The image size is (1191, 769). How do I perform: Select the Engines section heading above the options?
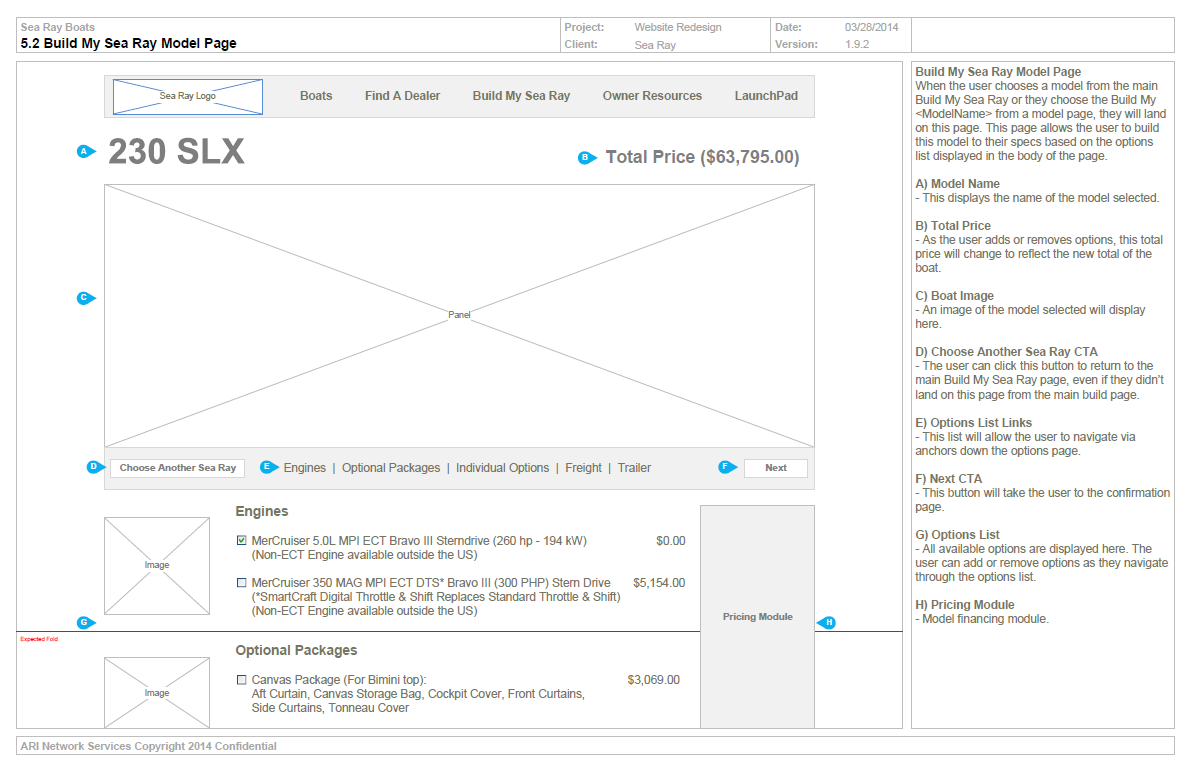(262, 511)
